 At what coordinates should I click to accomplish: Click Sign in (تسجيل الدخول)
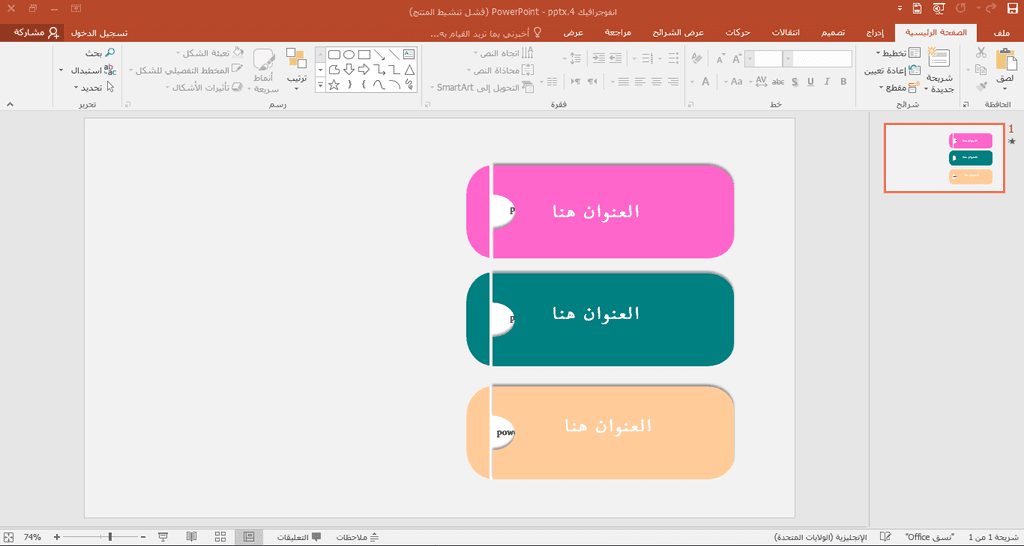tap(99, 33)
